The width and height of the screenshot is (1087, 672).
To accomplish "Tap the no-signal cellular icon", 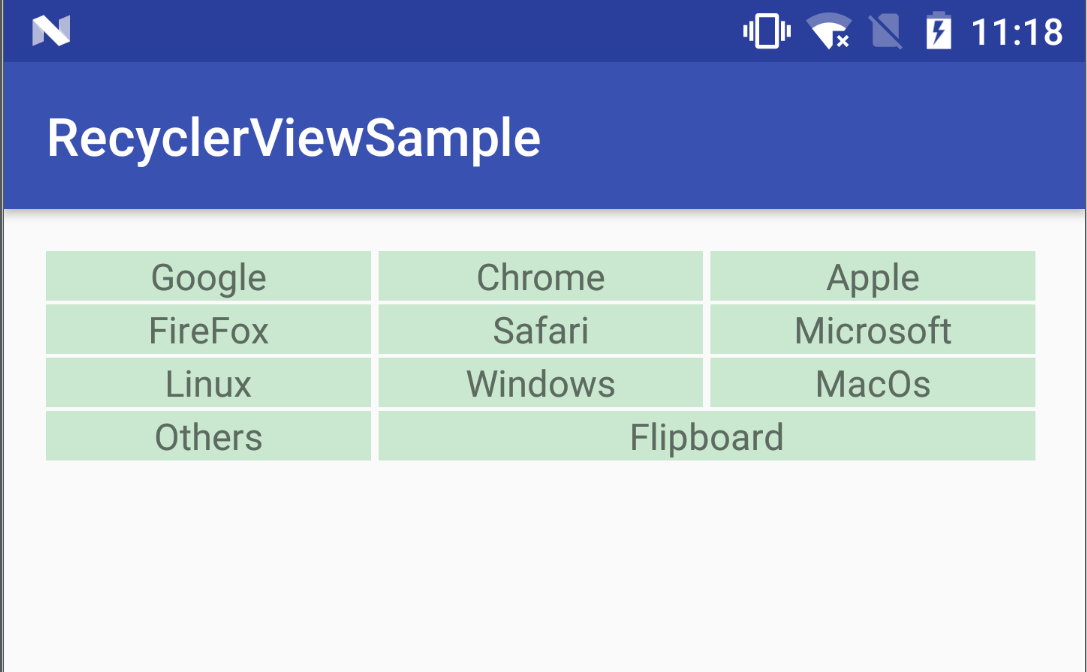I will (886, 30).
